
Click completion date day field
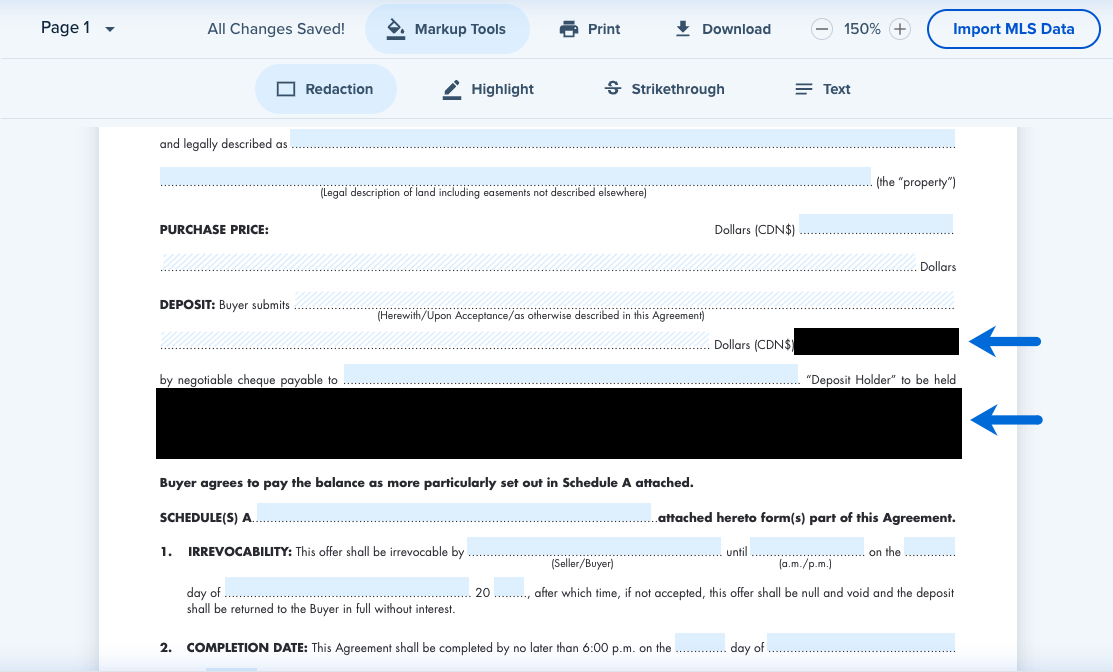700,643
